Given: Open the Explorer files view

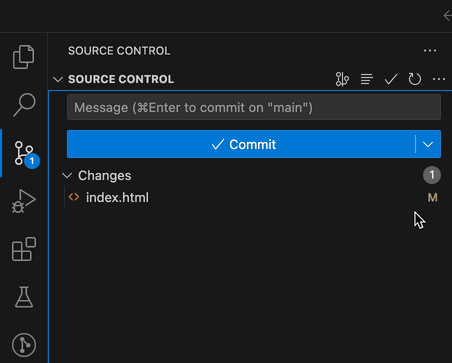Looking at the screenshot, I should tap(23, 57).
